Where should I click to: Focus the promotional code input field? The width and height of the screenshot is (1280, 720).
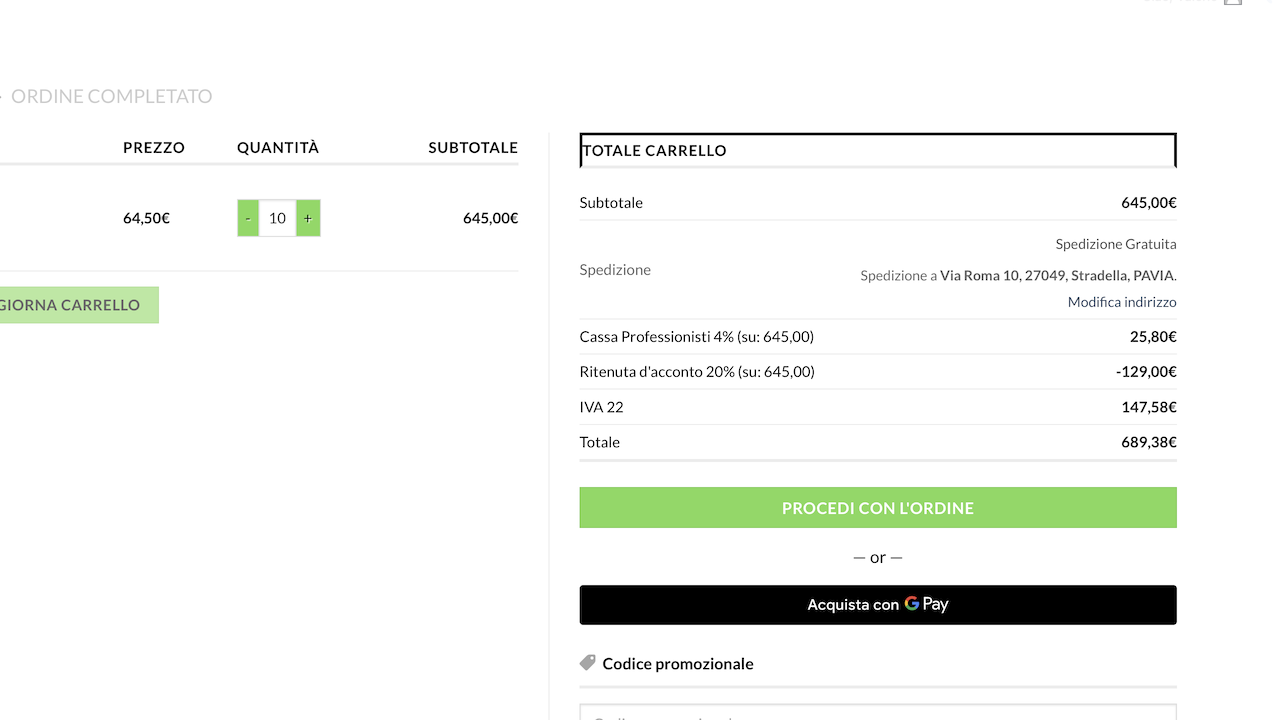tap(877, 713)
